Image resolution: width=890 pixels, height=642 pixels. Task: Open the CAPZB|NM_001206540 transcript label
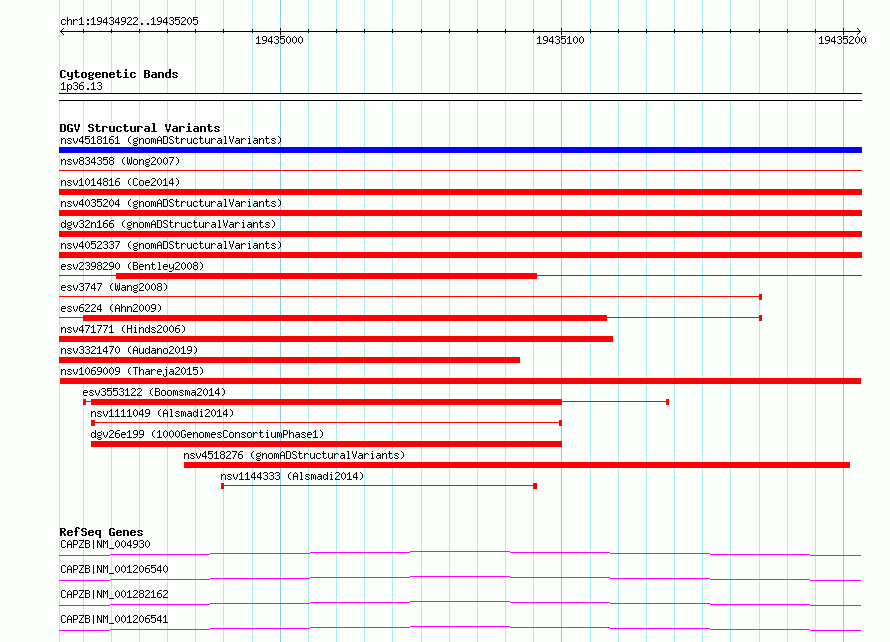pos(114,569)
